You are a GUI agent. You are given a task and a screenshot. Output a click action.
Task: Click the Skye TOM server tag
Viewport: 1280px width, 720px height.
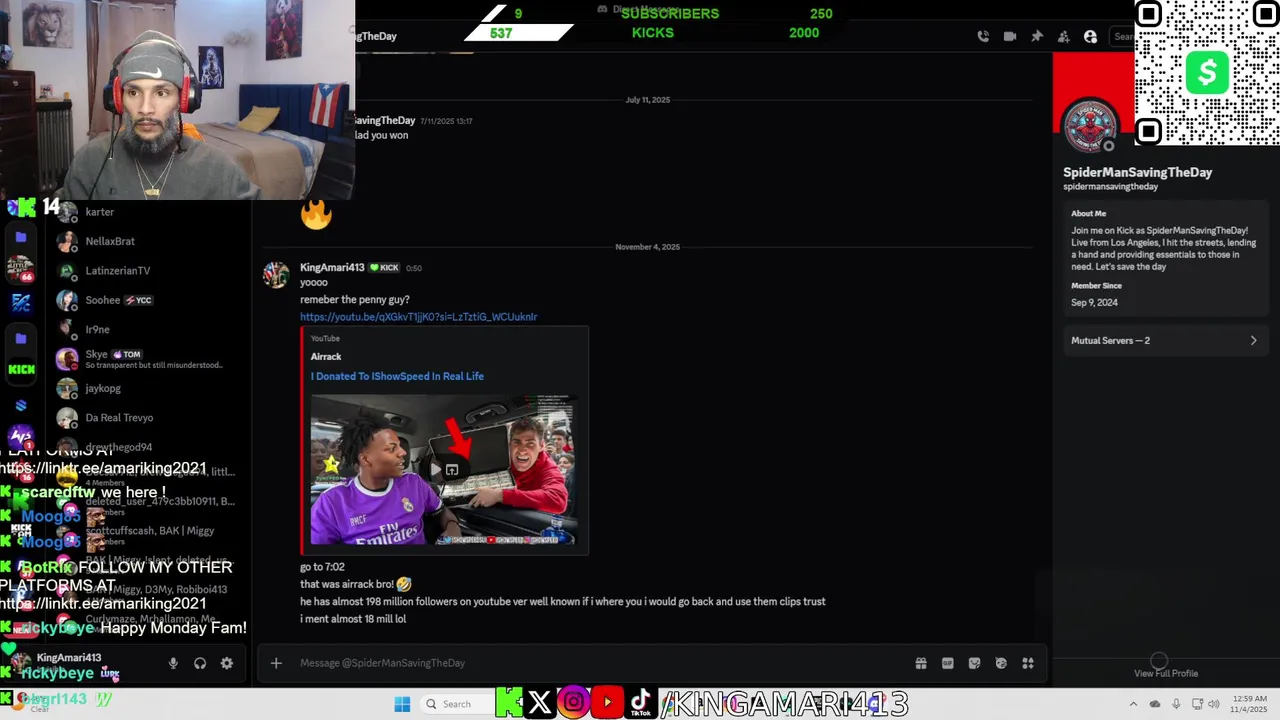tap(126, 354)
